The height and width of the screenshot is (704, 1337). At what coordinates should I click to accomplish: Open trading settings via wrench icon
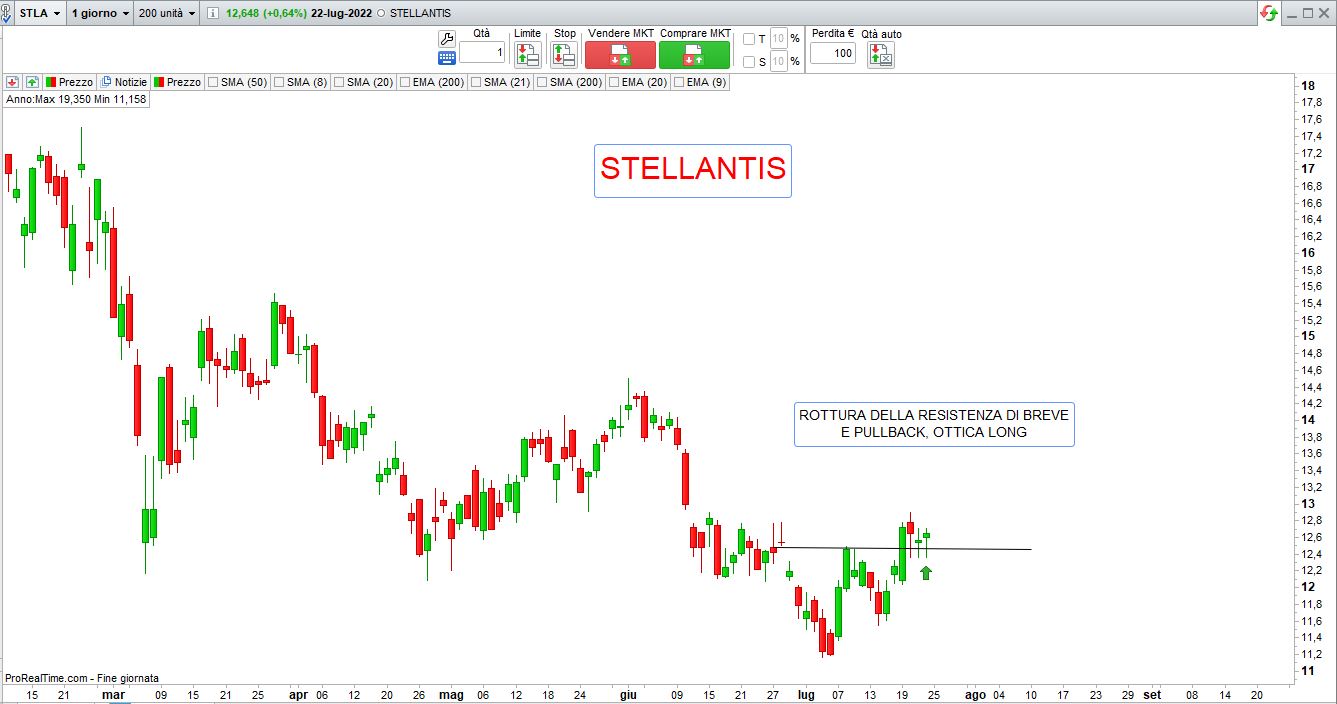coord(446,37)
